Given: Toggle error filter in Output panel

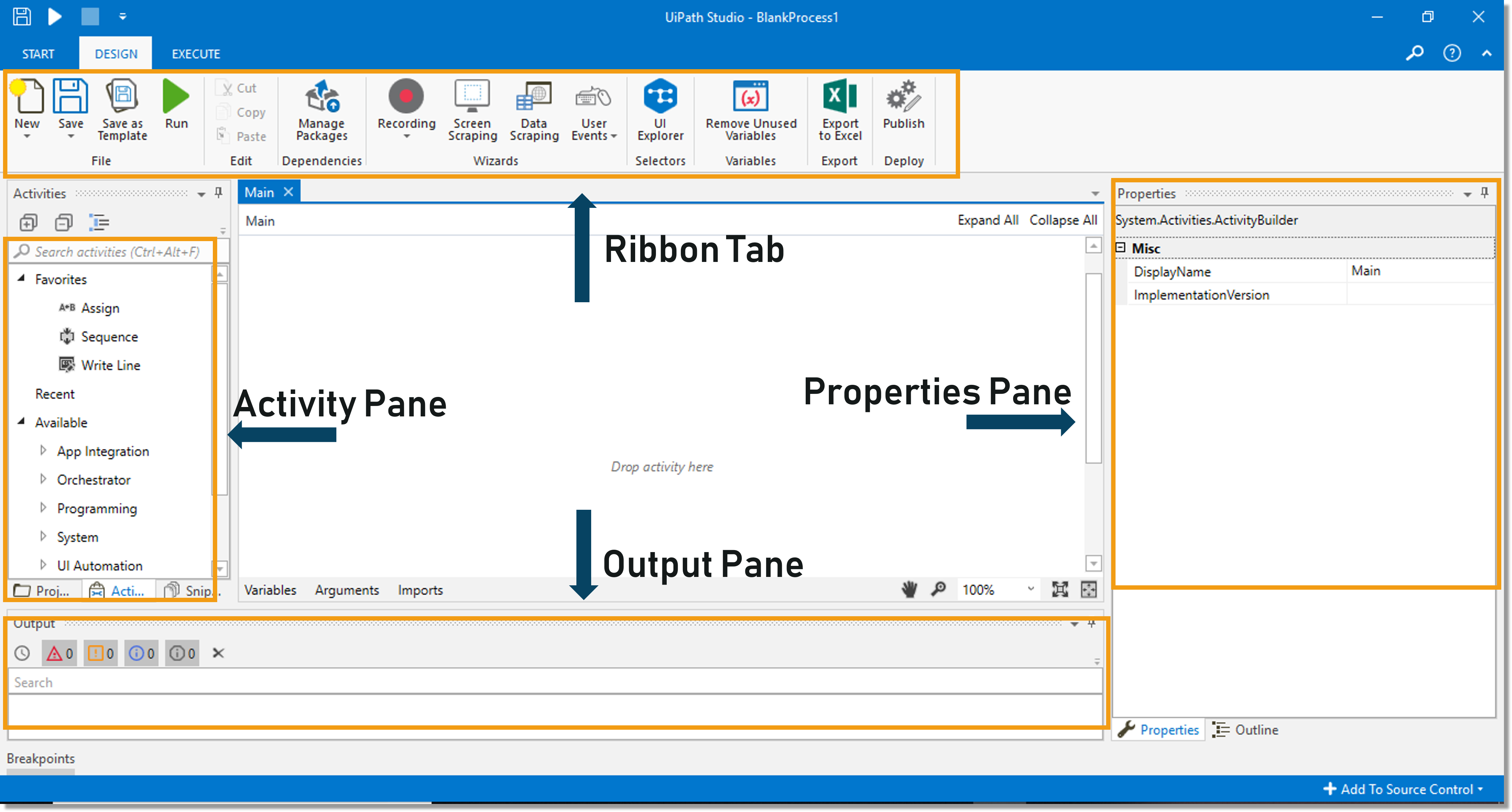Looking at the screenshot, I should (59, 653).
